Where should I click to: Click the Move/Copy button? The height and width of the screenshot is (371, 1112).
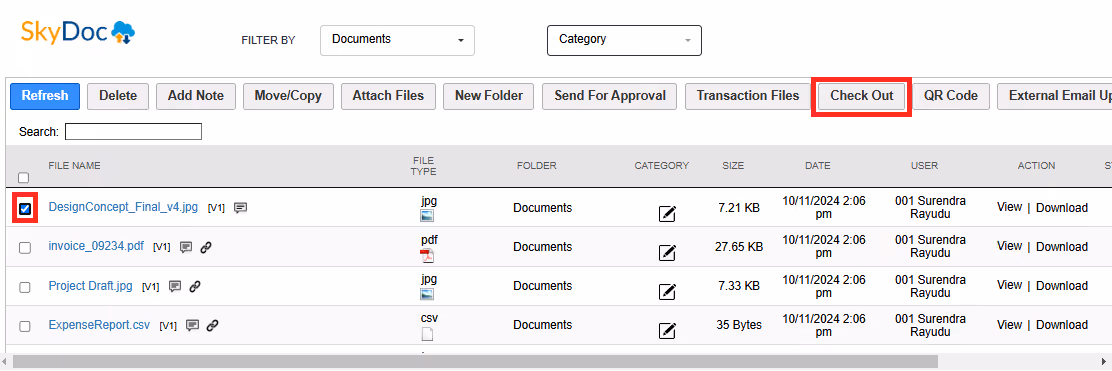(288, 96)
